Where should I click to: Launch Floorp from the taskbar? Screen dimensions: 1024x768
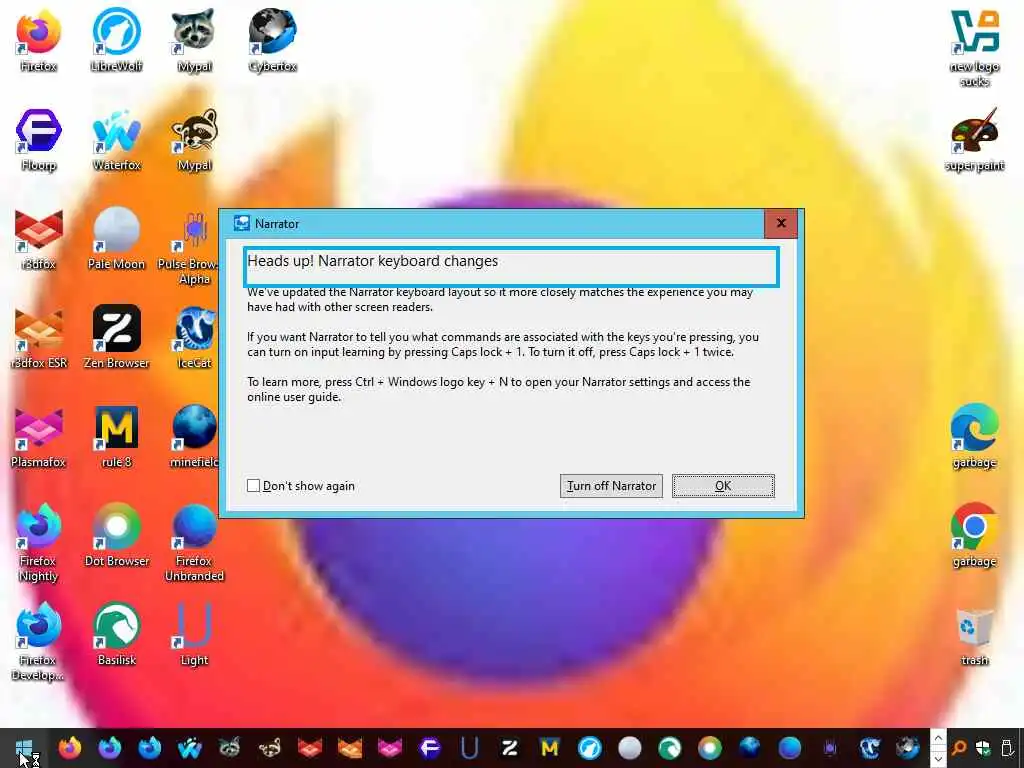pos(429,748)
